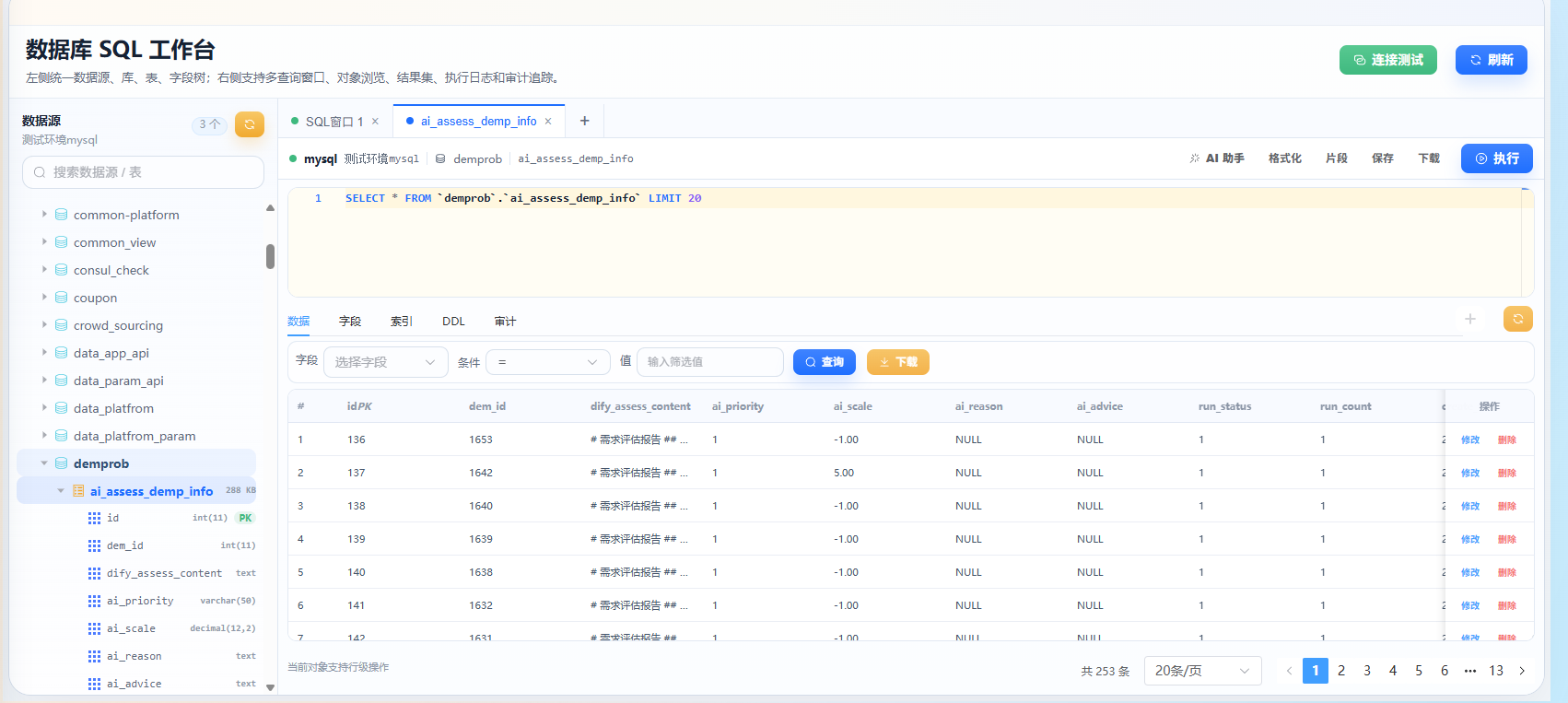Go to page 13

coord(1496,671)
